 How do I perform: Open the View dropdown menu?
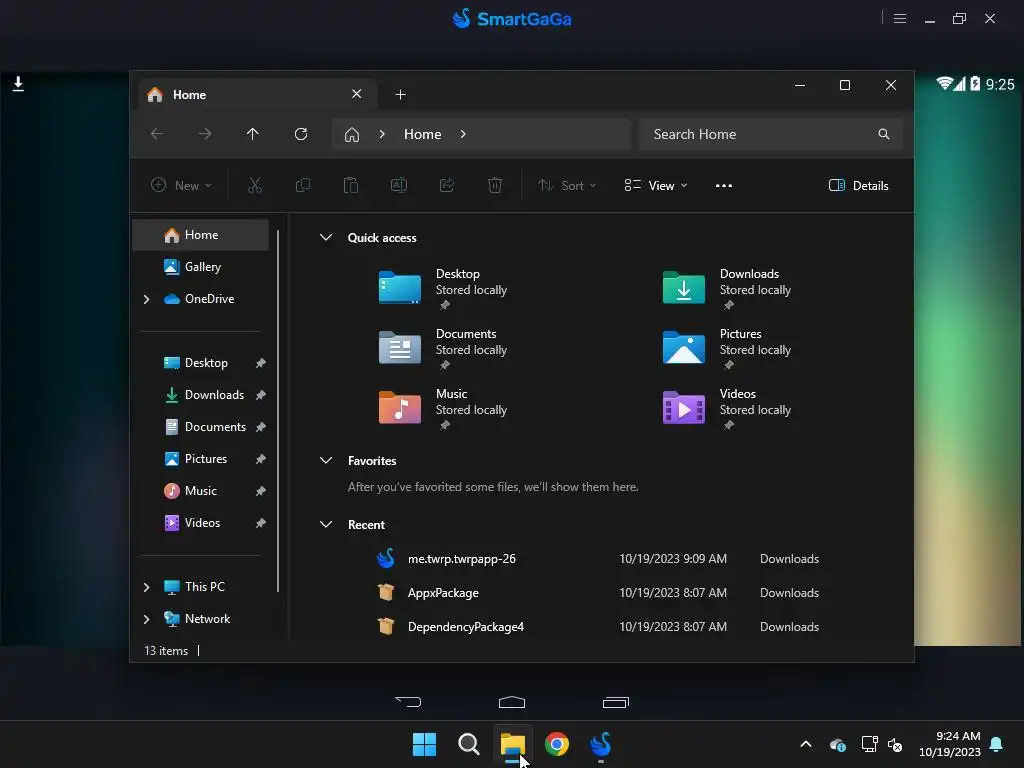point(655,185)
